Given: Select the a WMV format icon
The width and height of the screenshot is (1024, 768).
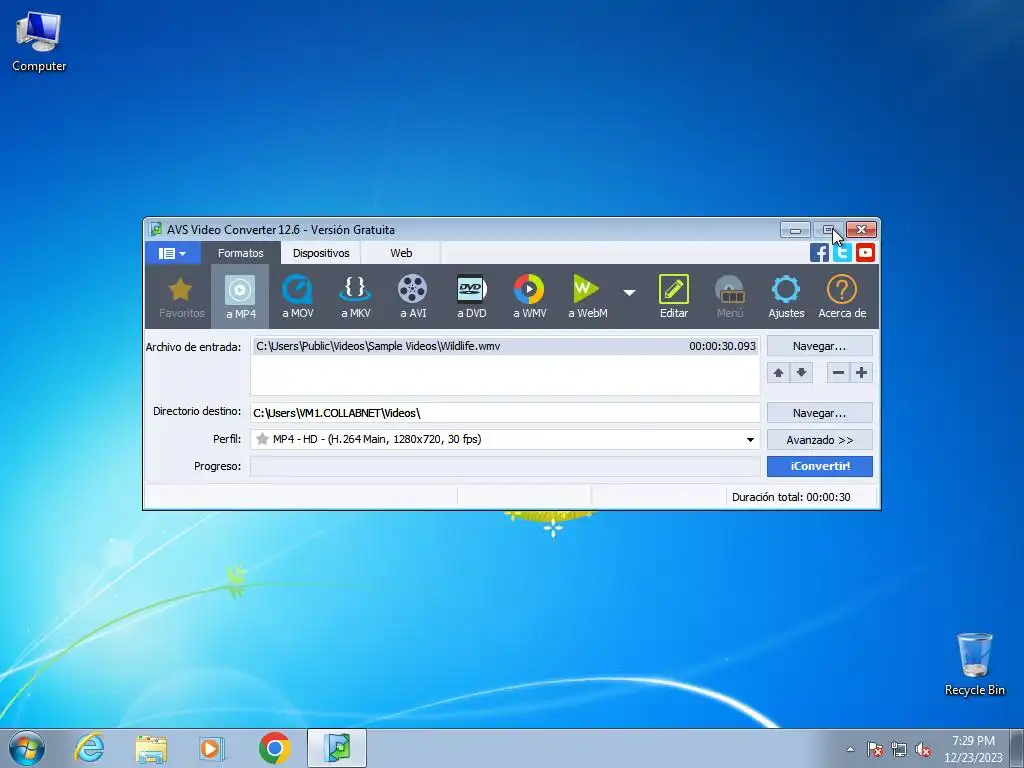Looking at the screenshot, I should [529, 297].
